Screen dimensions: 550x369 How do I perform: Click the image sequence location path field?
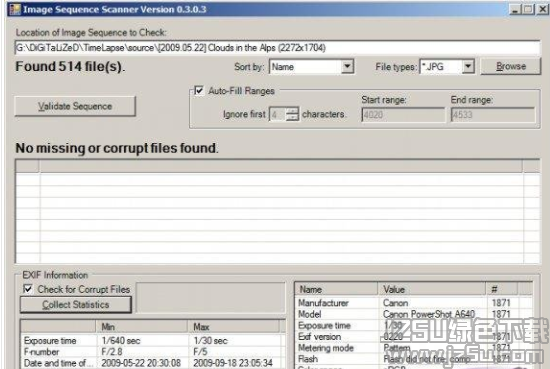coord(277,48)
